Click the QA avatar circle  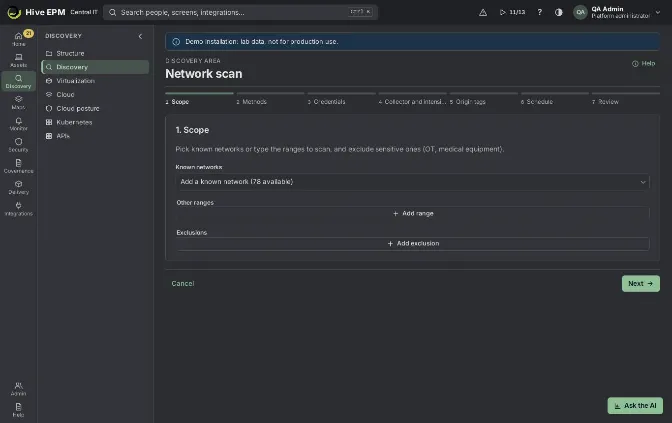tap(580, 12)
